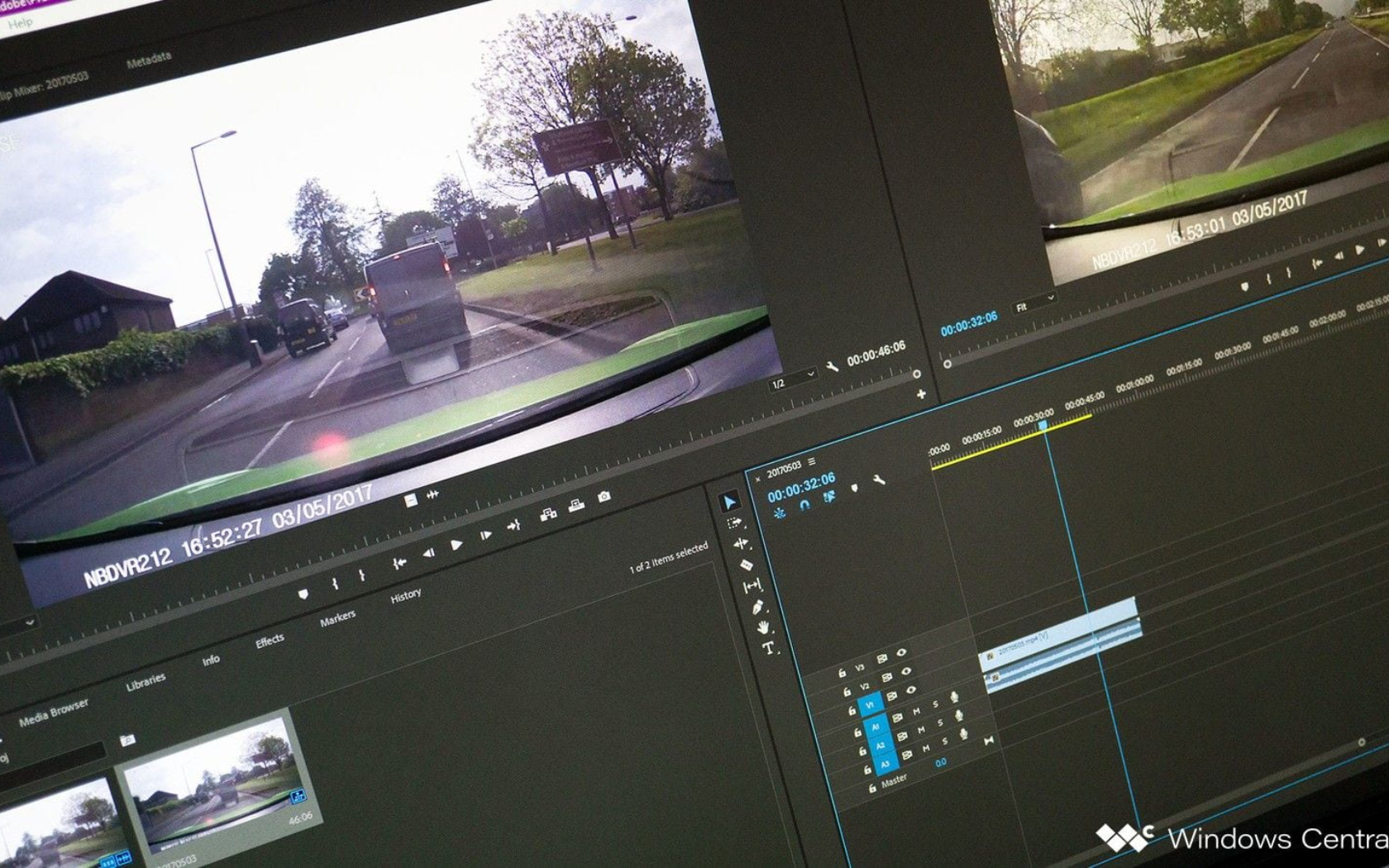The height and width of the screenshot is (868, 1389).
Task: Add marker in the source monitor
Action: (303, 594)
